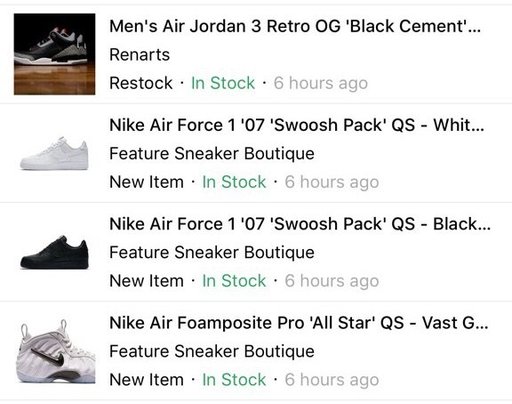The width and height of the screenshot is (512, 404).
Task: Select Air Force 1 Swoosh Pack White title
Action: pos(297,125)
